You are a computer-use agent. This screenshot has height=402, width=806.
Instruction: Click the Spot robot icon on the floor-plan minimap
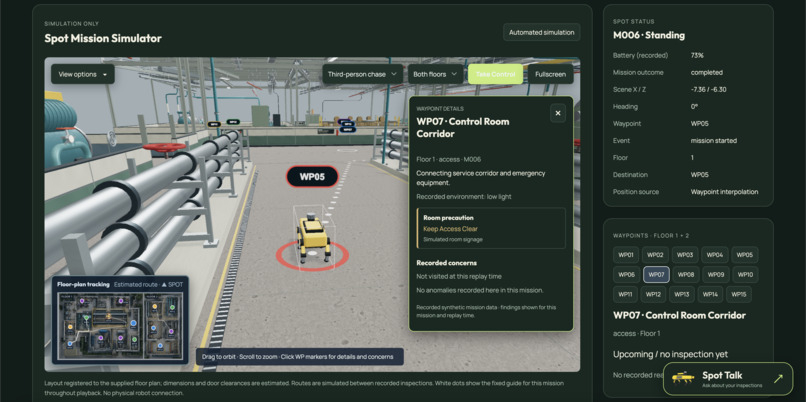pyautogui.click(x=109, y=315)
